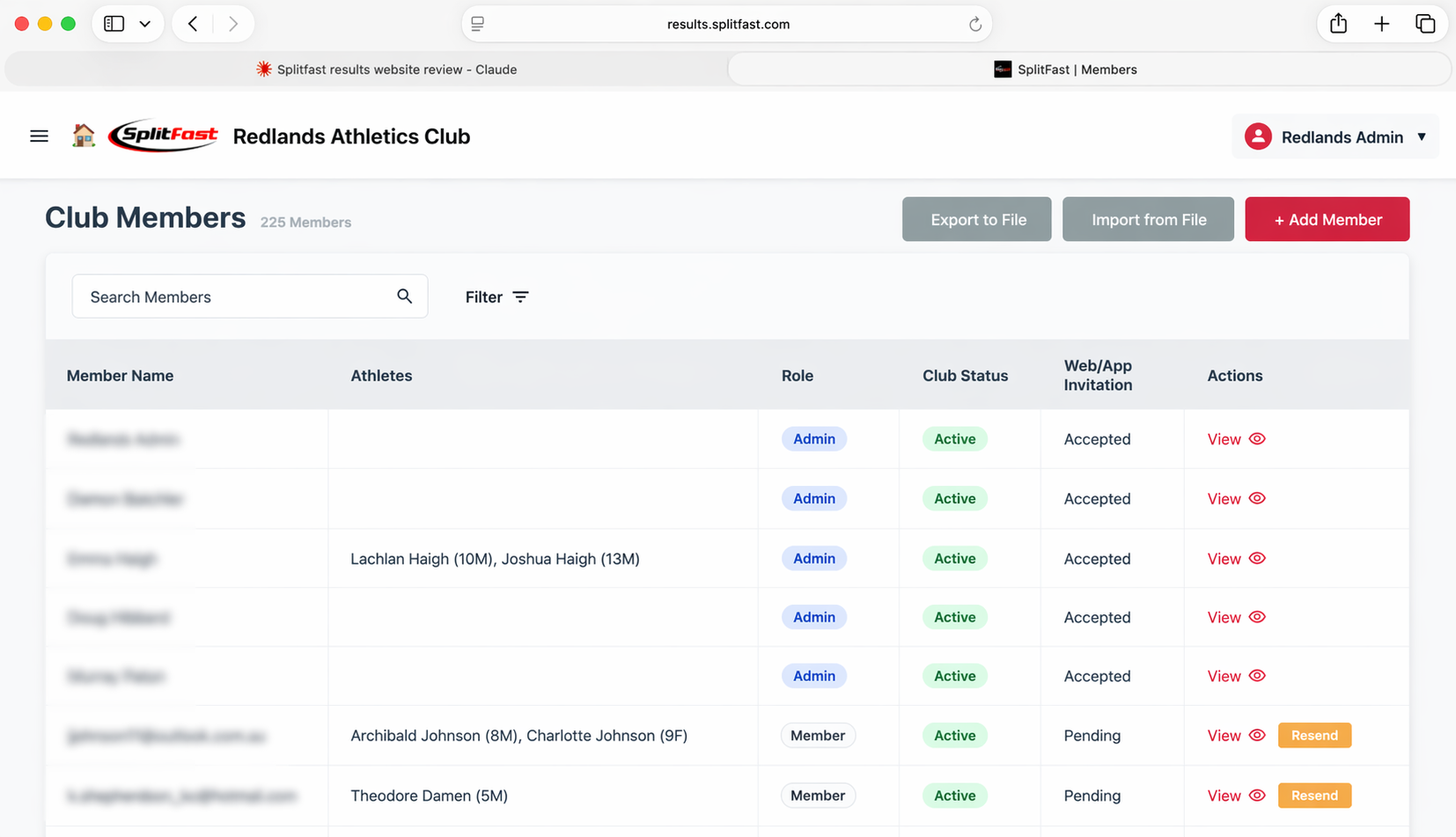Expand the sidebar chevron next to the panel toggle
The image size is (1456, 837).
click(145, 24)
